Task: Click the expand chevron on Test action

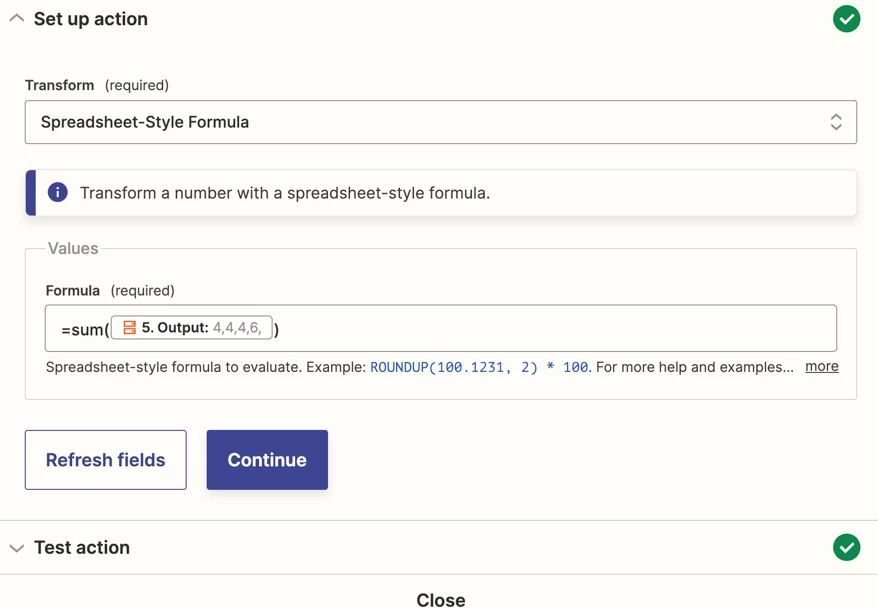Action: 15,547
